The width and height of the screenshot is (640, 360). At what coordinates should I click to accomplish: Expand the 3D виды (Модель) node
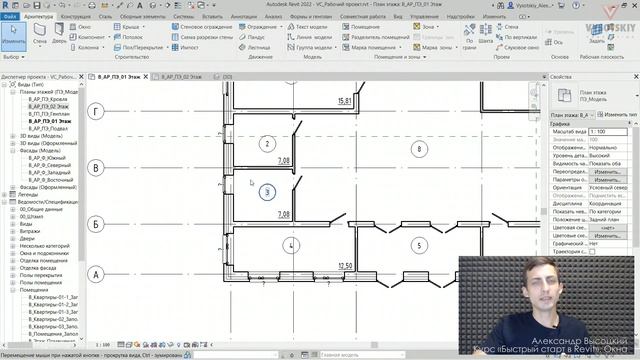click(x=13, y=136)
